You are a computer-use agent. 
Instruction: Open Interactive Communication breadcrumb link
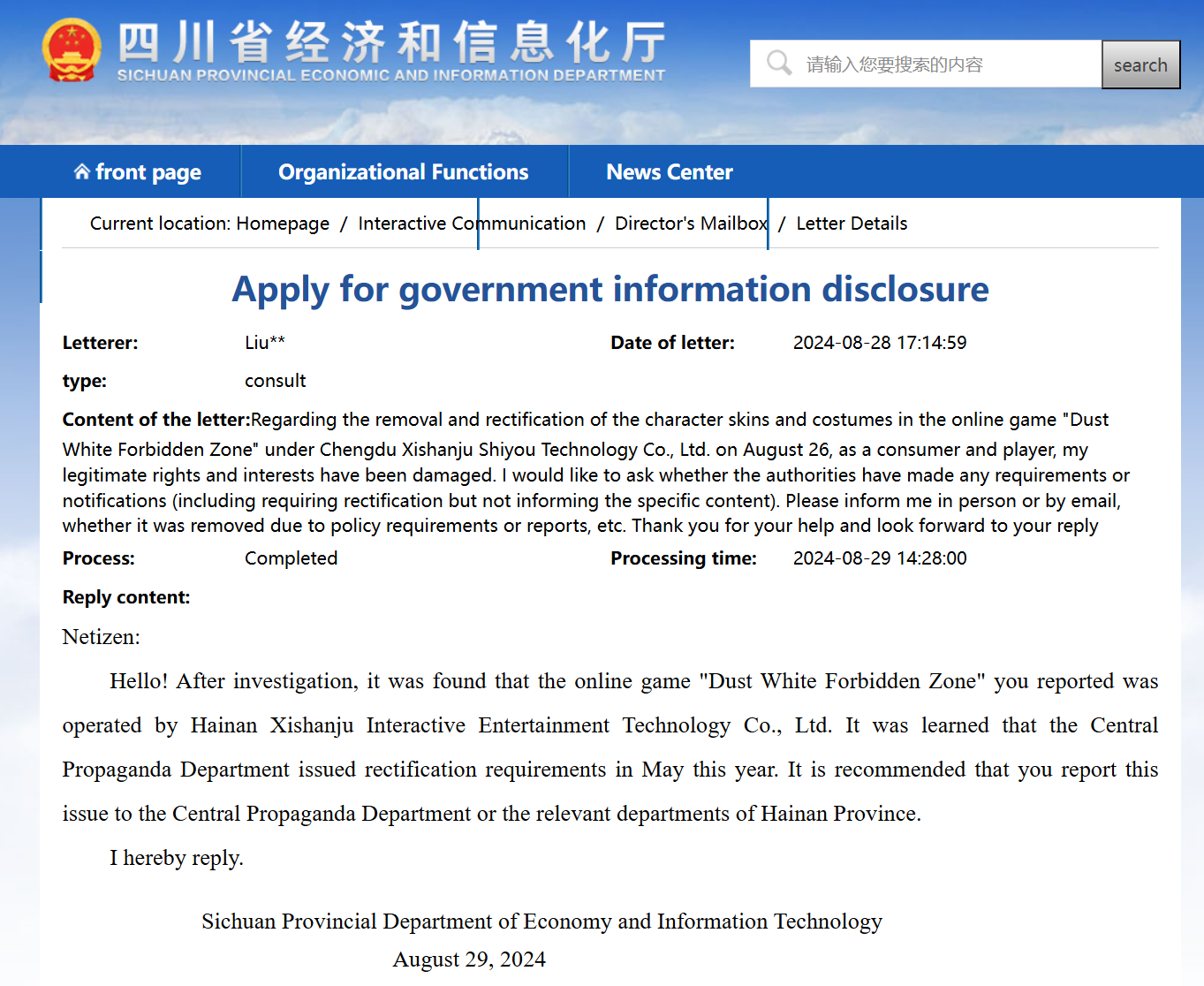pyautogui.click(x=472, y=224)
